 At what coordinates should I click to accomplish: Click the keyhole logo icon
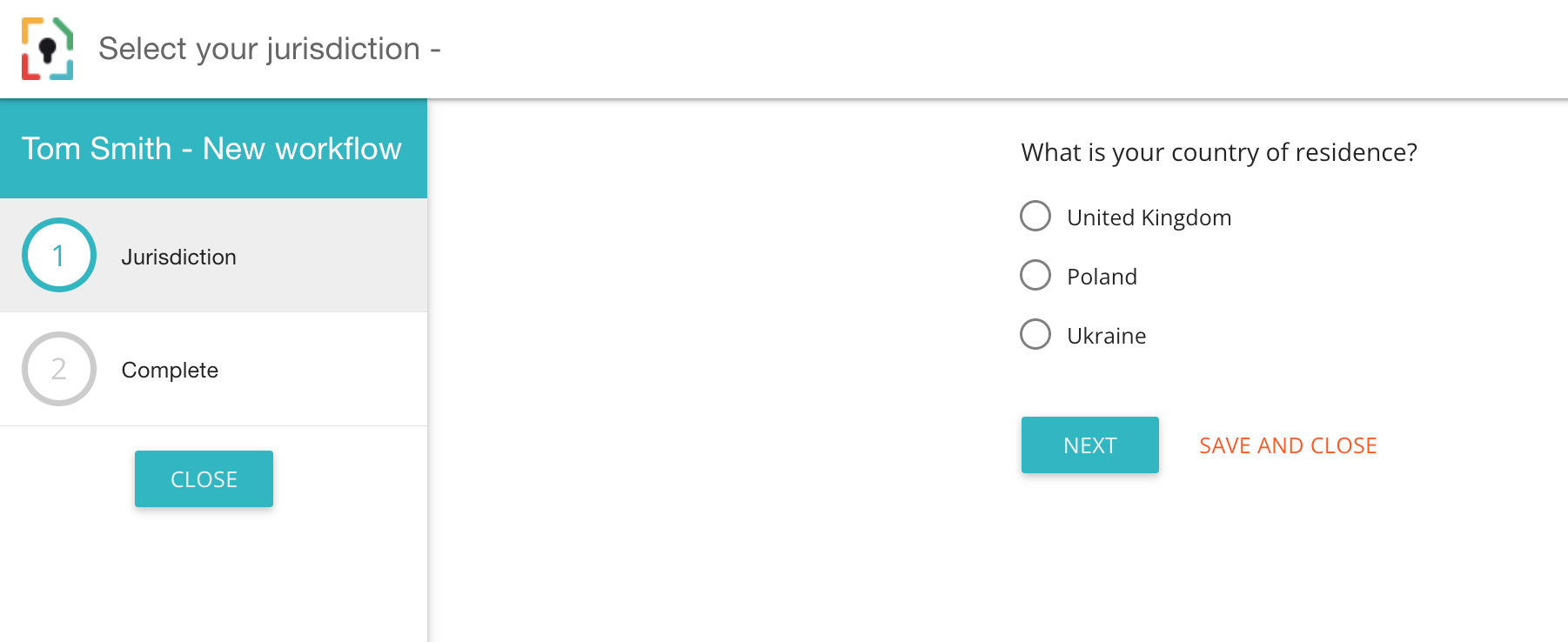tap(48, 49)
